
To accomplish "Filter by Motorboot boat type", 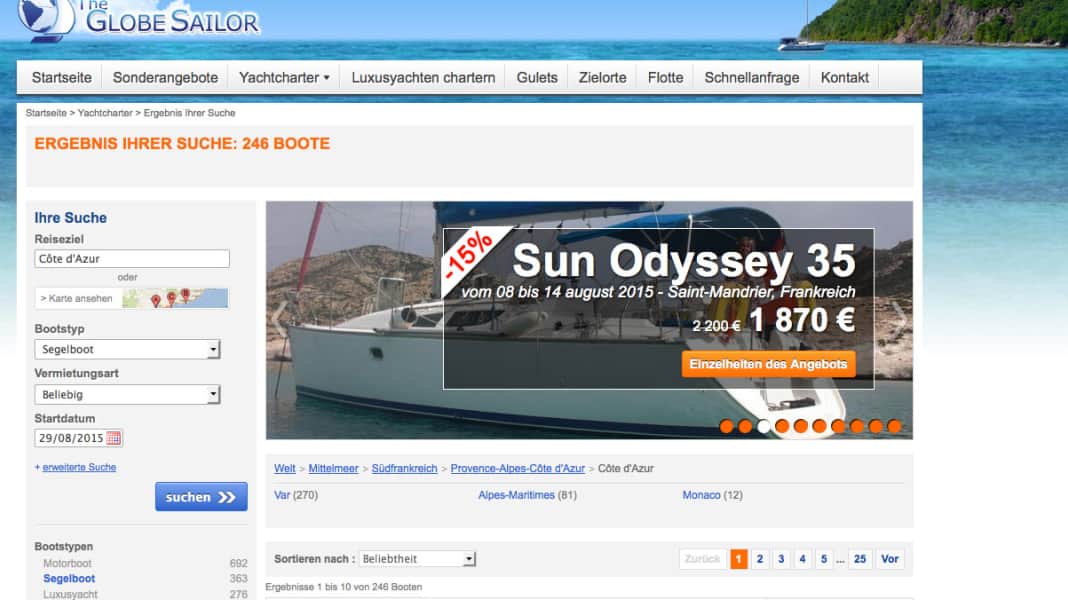I will pos(67,563).
